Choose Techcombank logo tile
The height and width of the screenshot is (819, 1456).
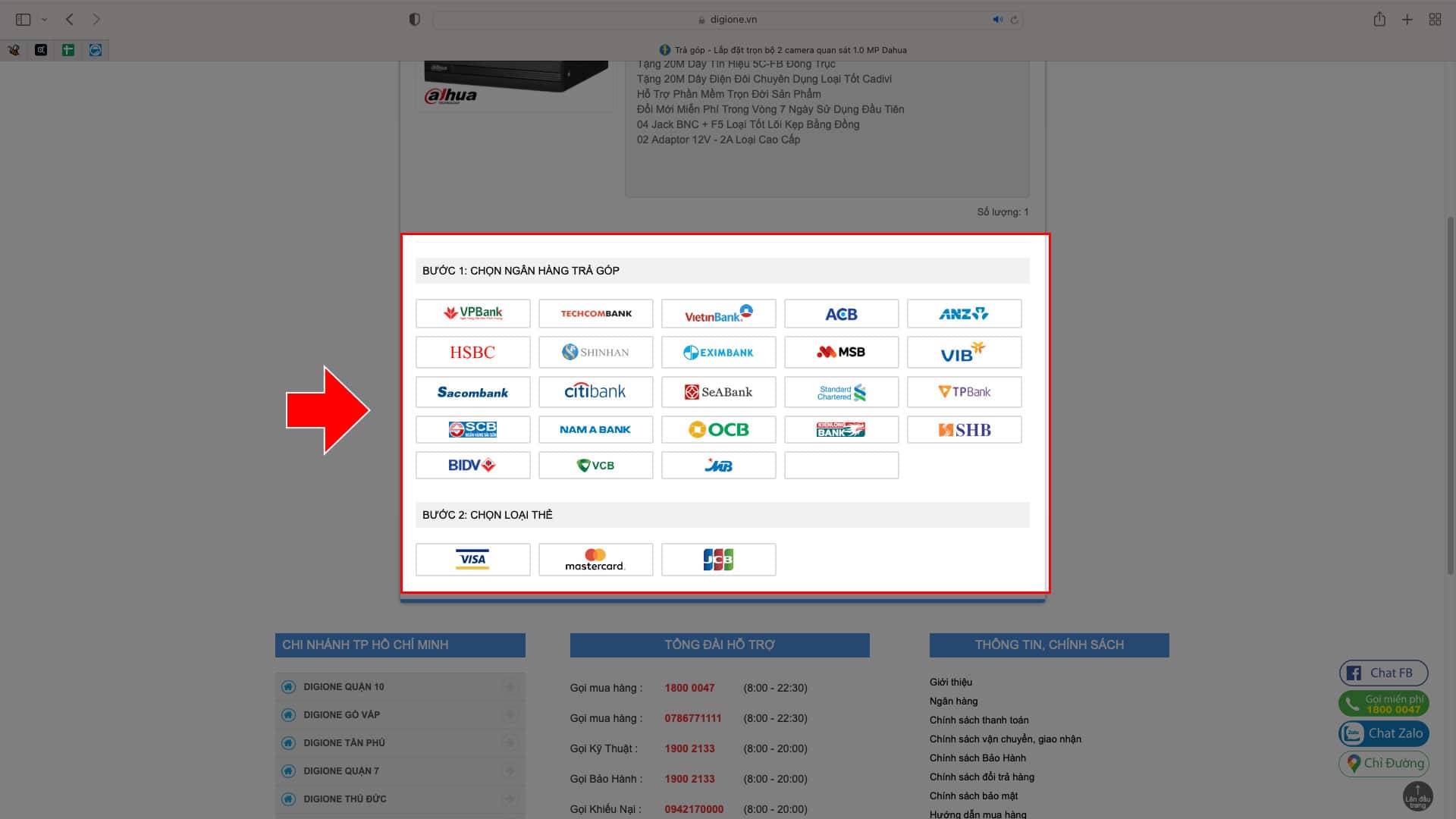click(595, 313)
